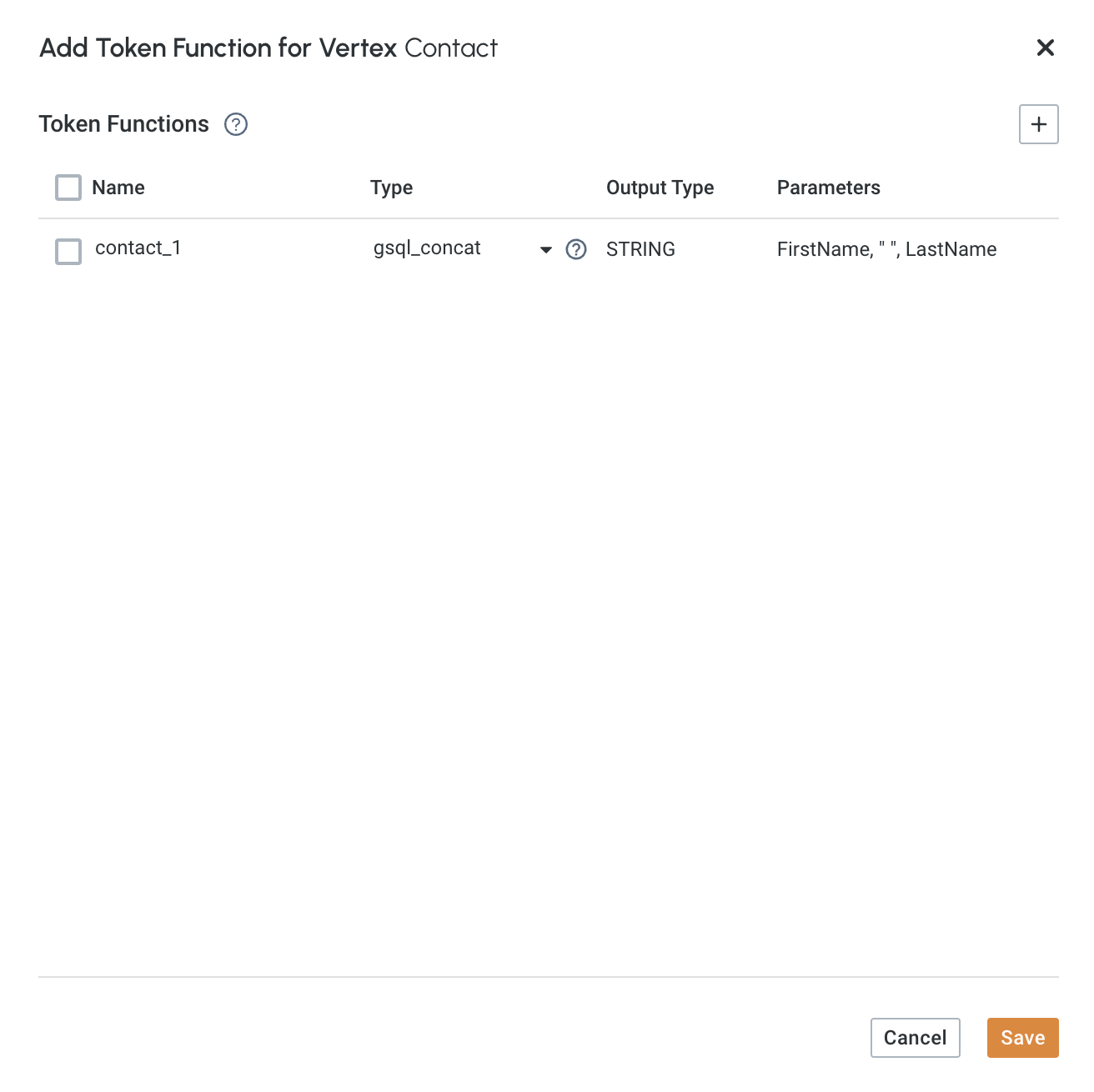The image size is (1094, 1092).
Task: Click the Output Type column header
Action: tap(660, 188)
